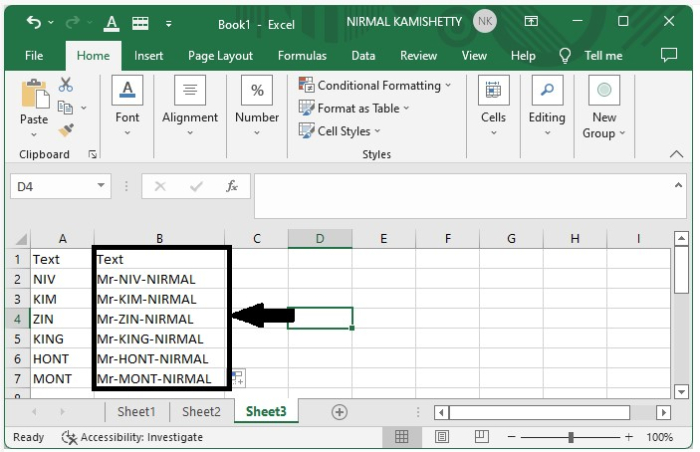
Task: Click the Redo arrow icon
Action: point(72,22)
